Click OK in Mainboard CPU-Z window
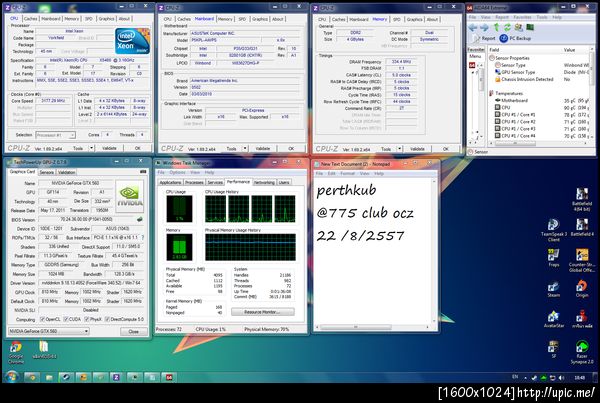 pyautogui.click(x=291, y=148)
